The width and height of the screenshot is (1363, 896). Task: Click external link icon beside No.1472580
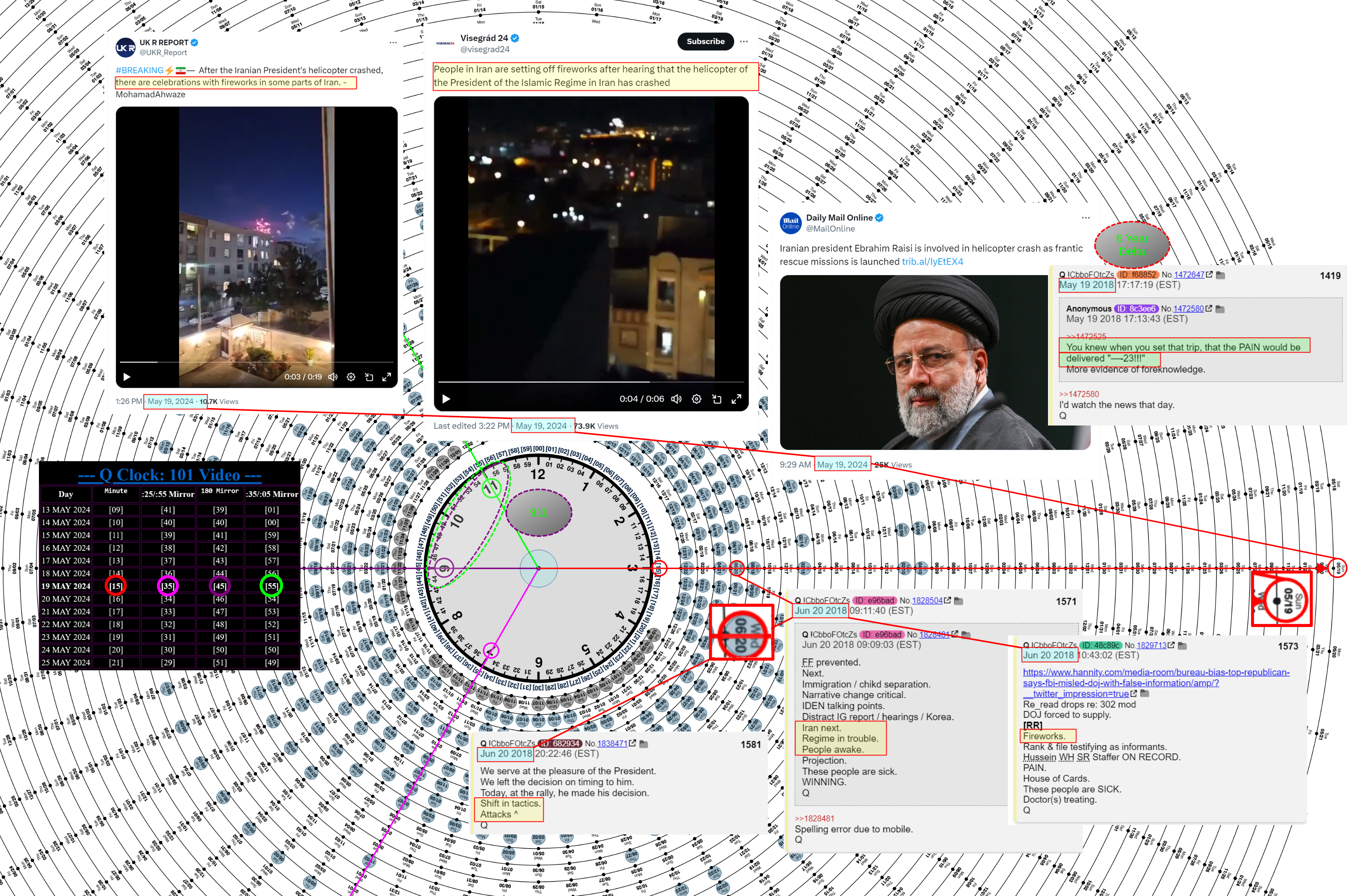tap(1209, 308)
